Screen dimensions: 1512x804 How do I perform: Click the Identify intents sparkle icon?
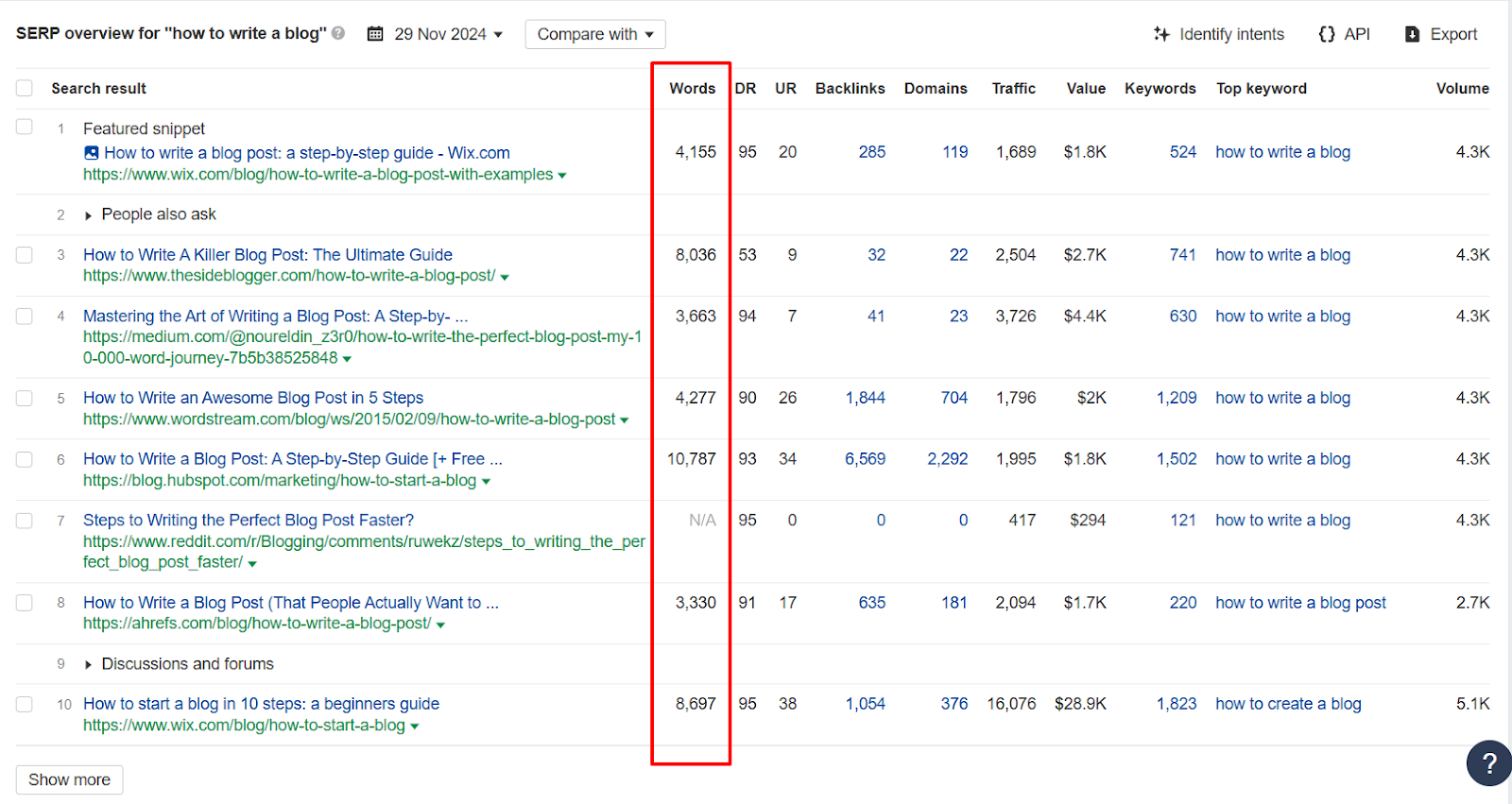1161,34
